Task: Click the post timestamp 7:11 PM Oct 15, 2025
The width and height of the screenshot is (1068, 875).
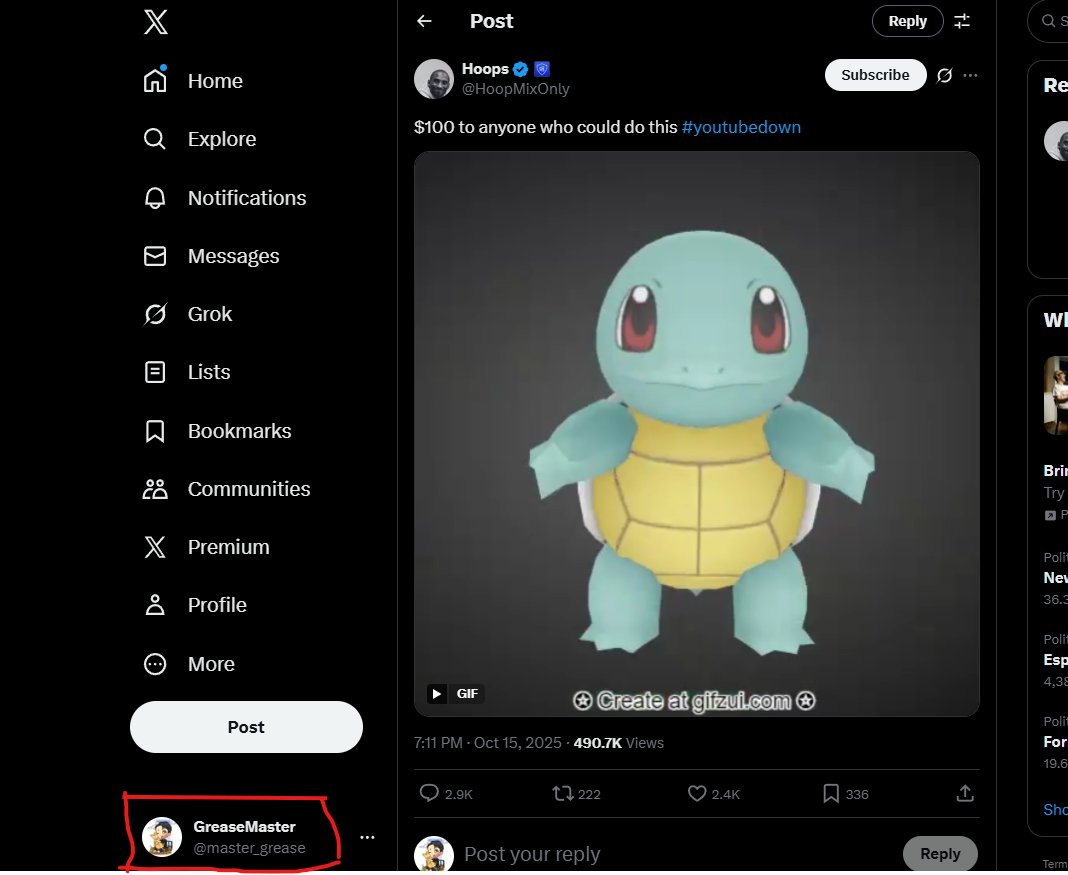Action: (488, 743)
